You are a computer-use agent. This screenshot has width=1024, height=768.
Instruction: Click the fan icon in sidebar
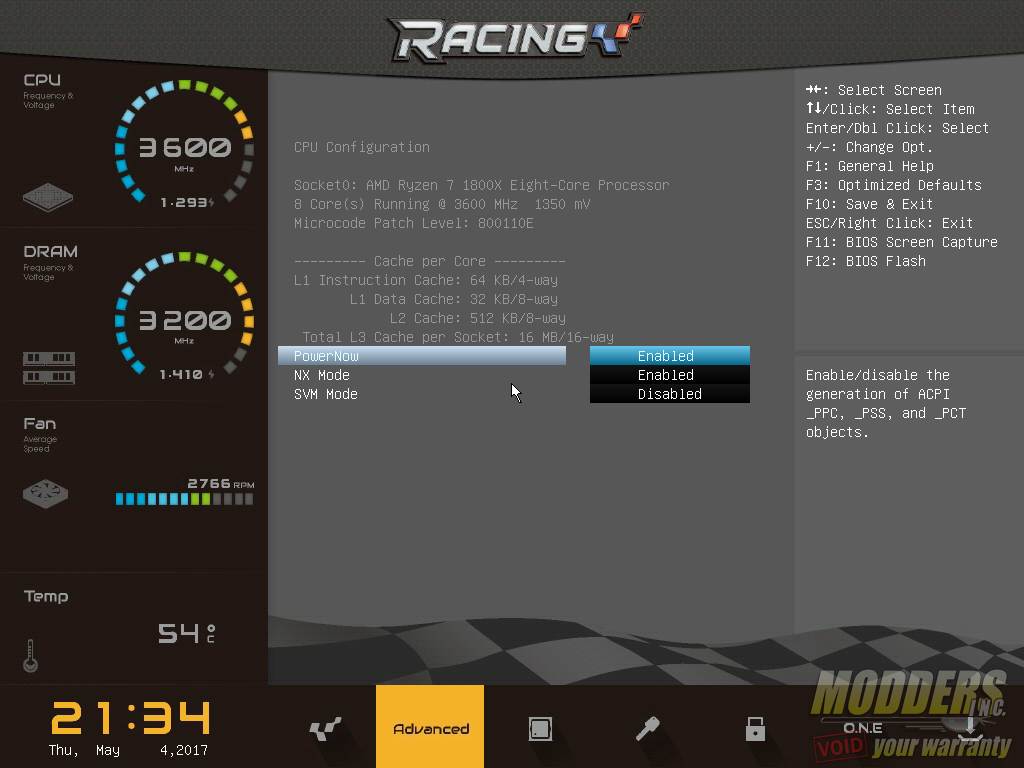coord(45,494)
